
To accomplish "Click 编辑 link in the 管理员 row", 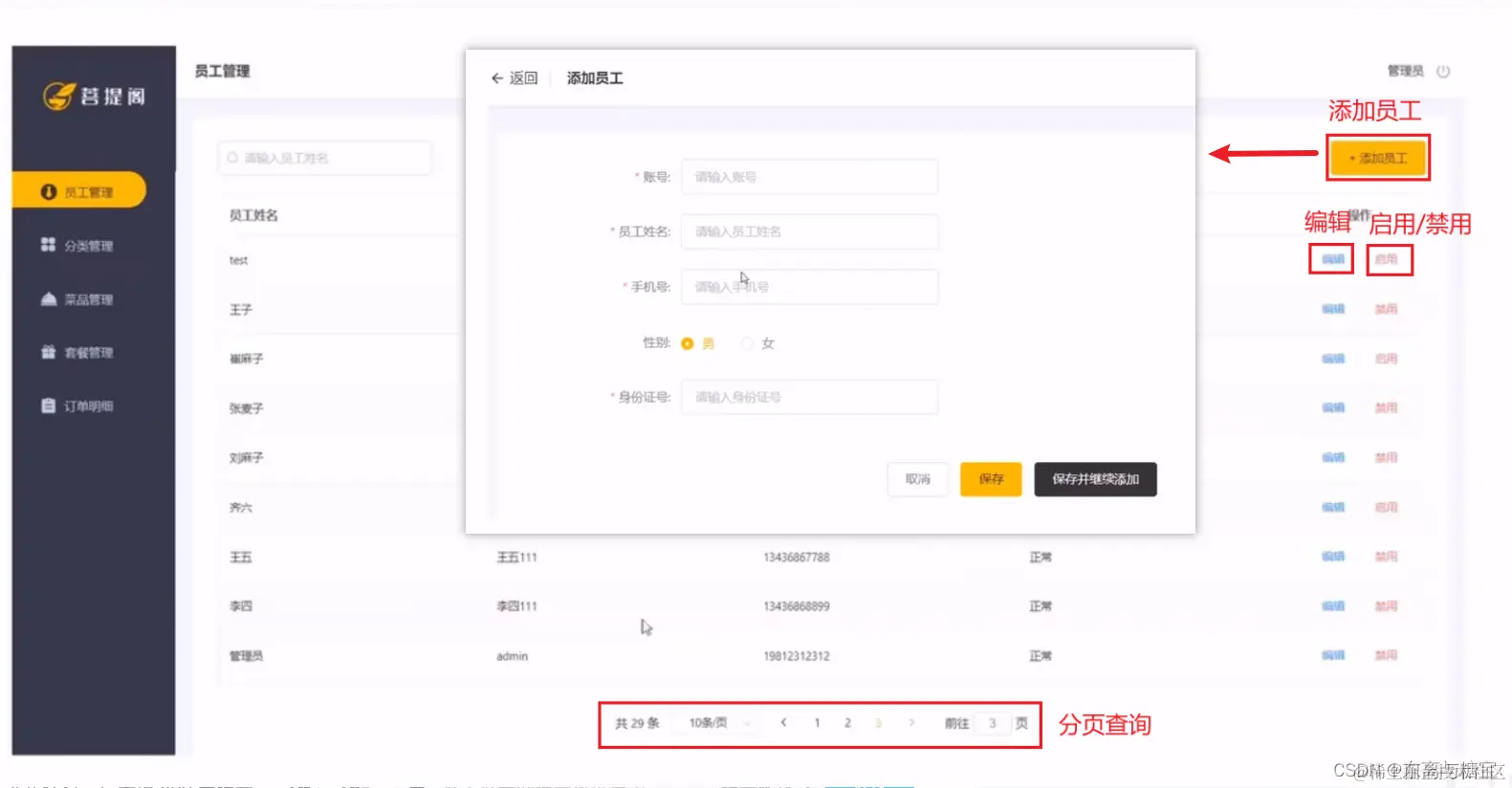I will click(x=1332, y=655).
